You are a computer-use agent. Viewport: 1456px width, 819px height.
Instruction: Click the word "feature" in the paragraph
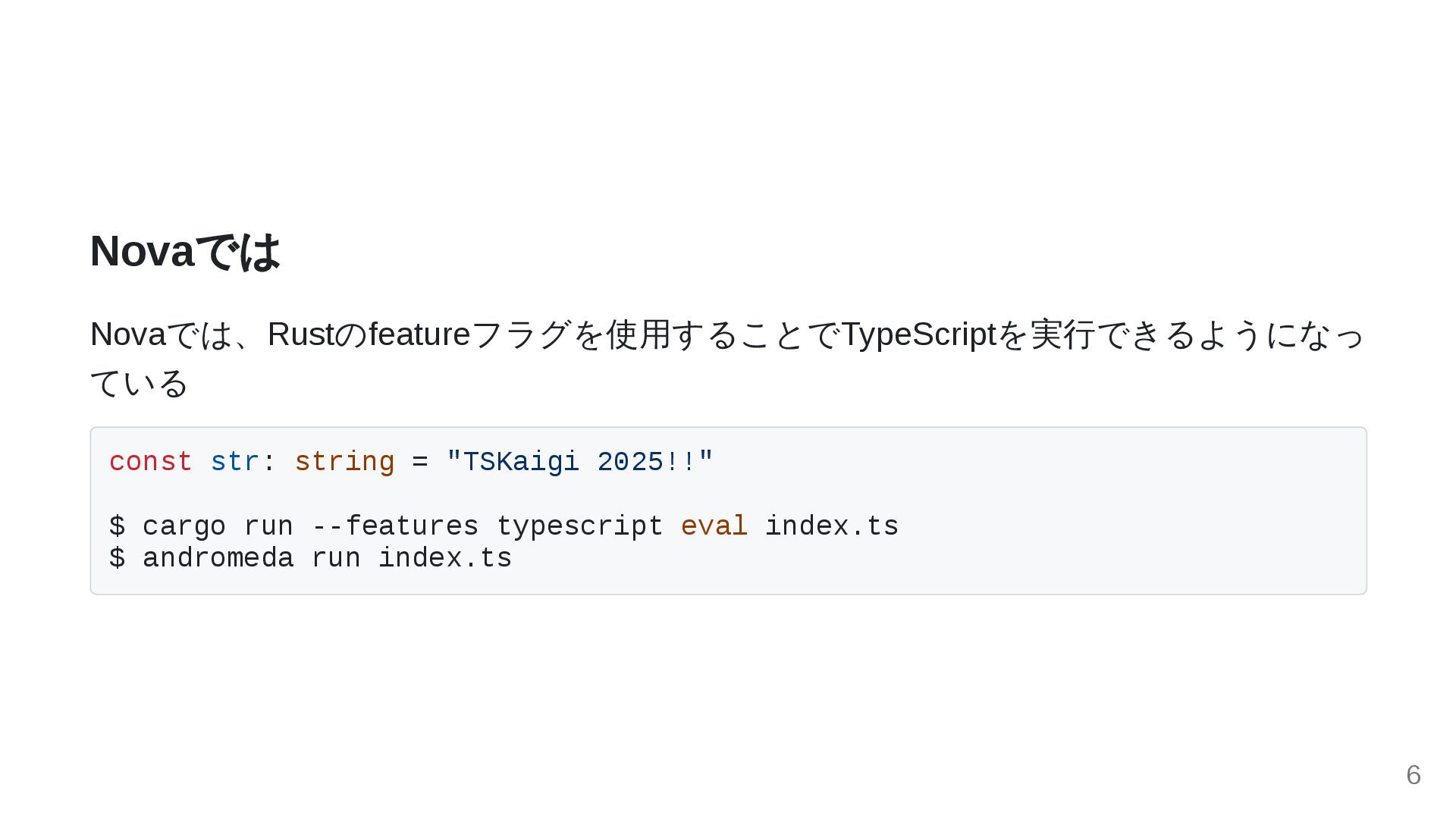419,334
